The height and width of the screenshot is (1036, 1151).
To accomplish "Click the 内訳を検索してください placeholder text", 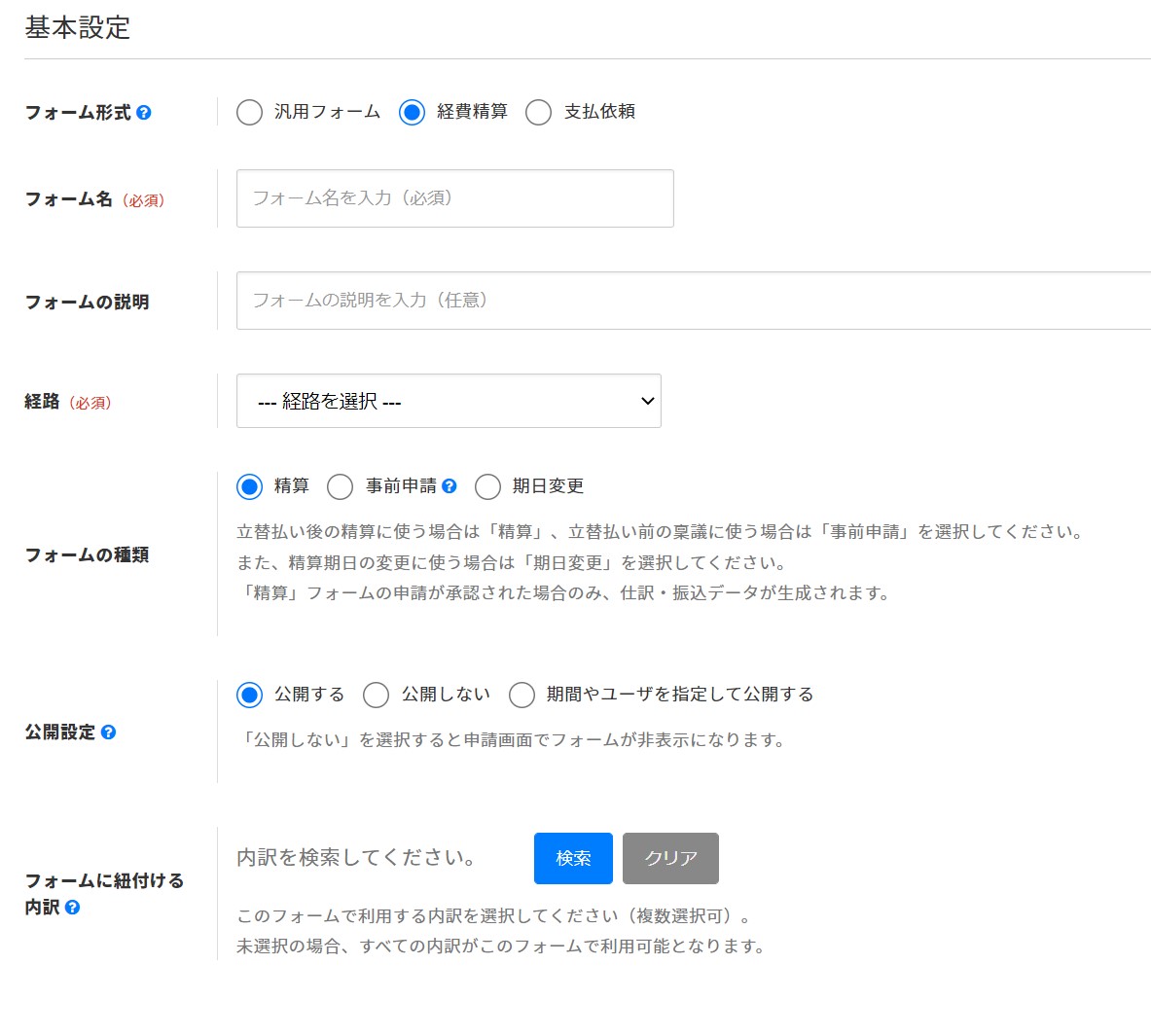I will (356, 858).
